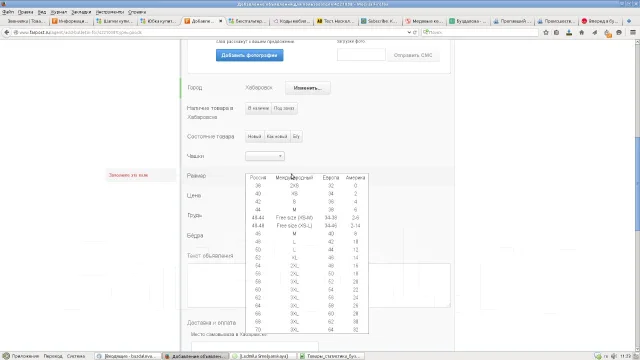Select 'Под заказ' availability option

tap(284, 108)
